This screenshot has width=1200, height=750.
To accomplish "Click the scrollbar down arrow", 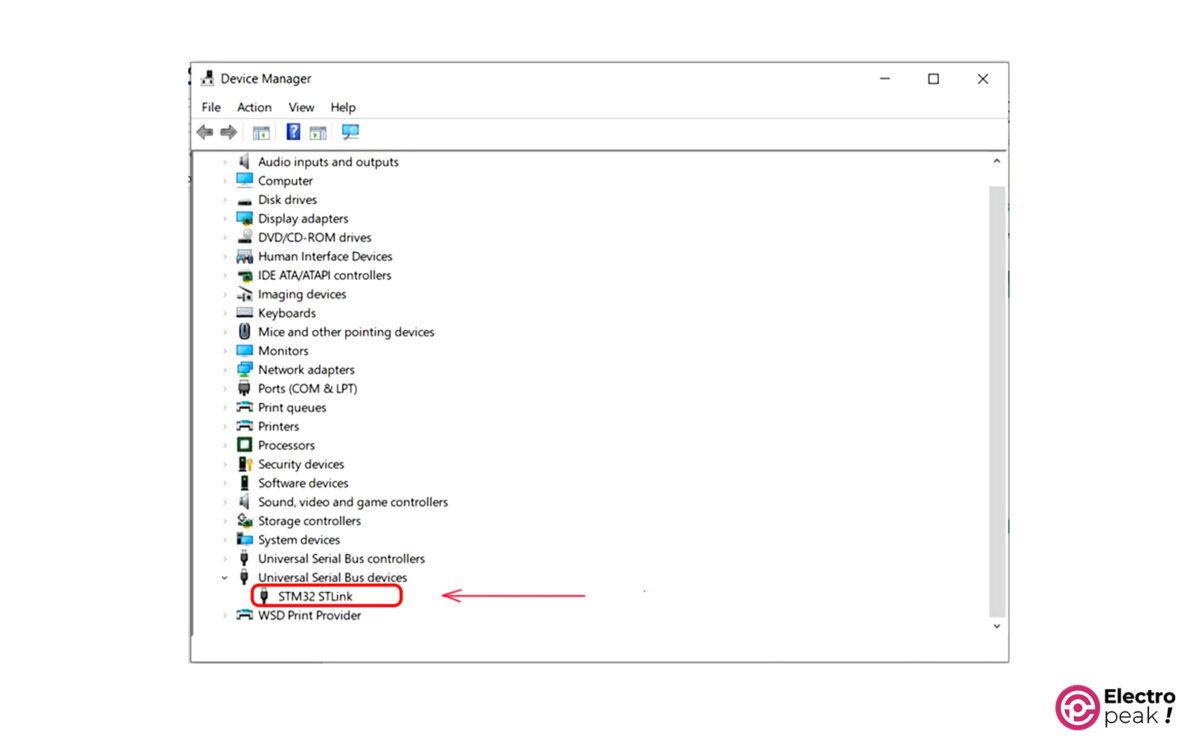I will [997, 626].
